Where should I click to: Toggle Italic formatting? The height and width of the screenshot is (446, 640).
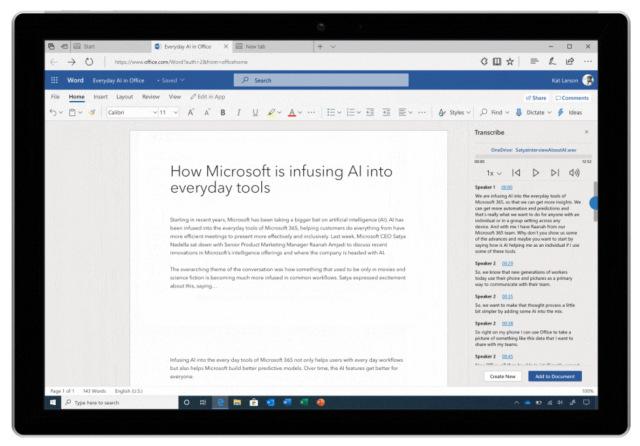coord(239,112)
